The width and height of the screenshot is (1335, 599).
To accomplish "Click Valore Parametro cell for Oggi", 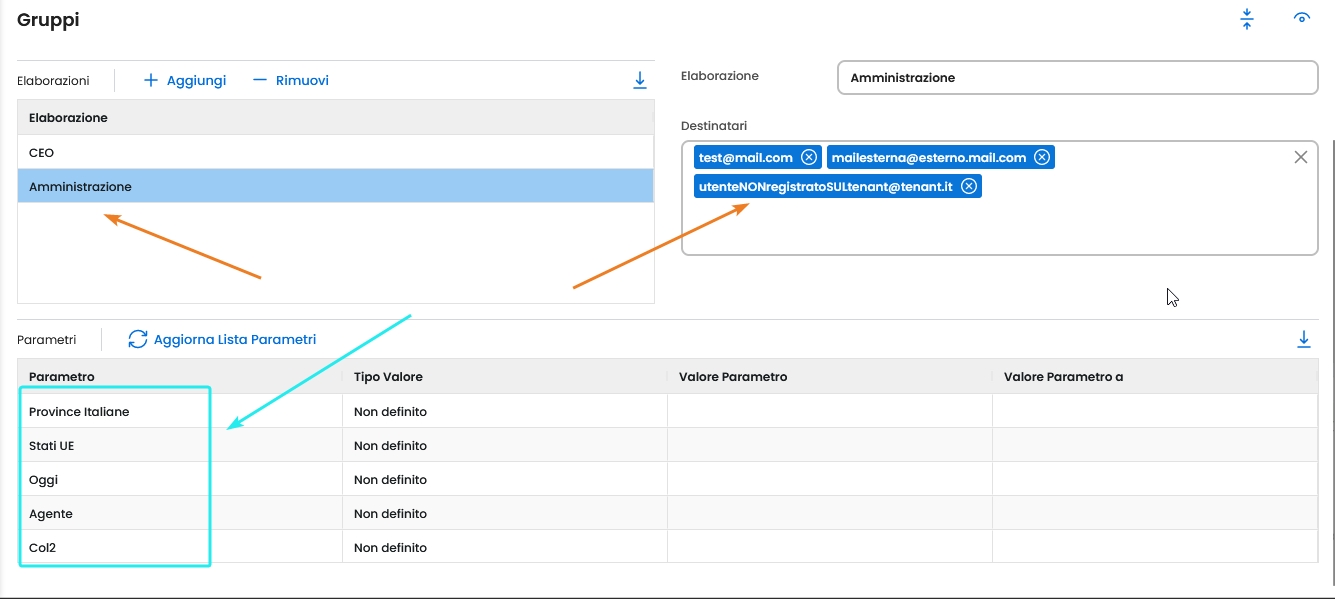I will (829, 480).
